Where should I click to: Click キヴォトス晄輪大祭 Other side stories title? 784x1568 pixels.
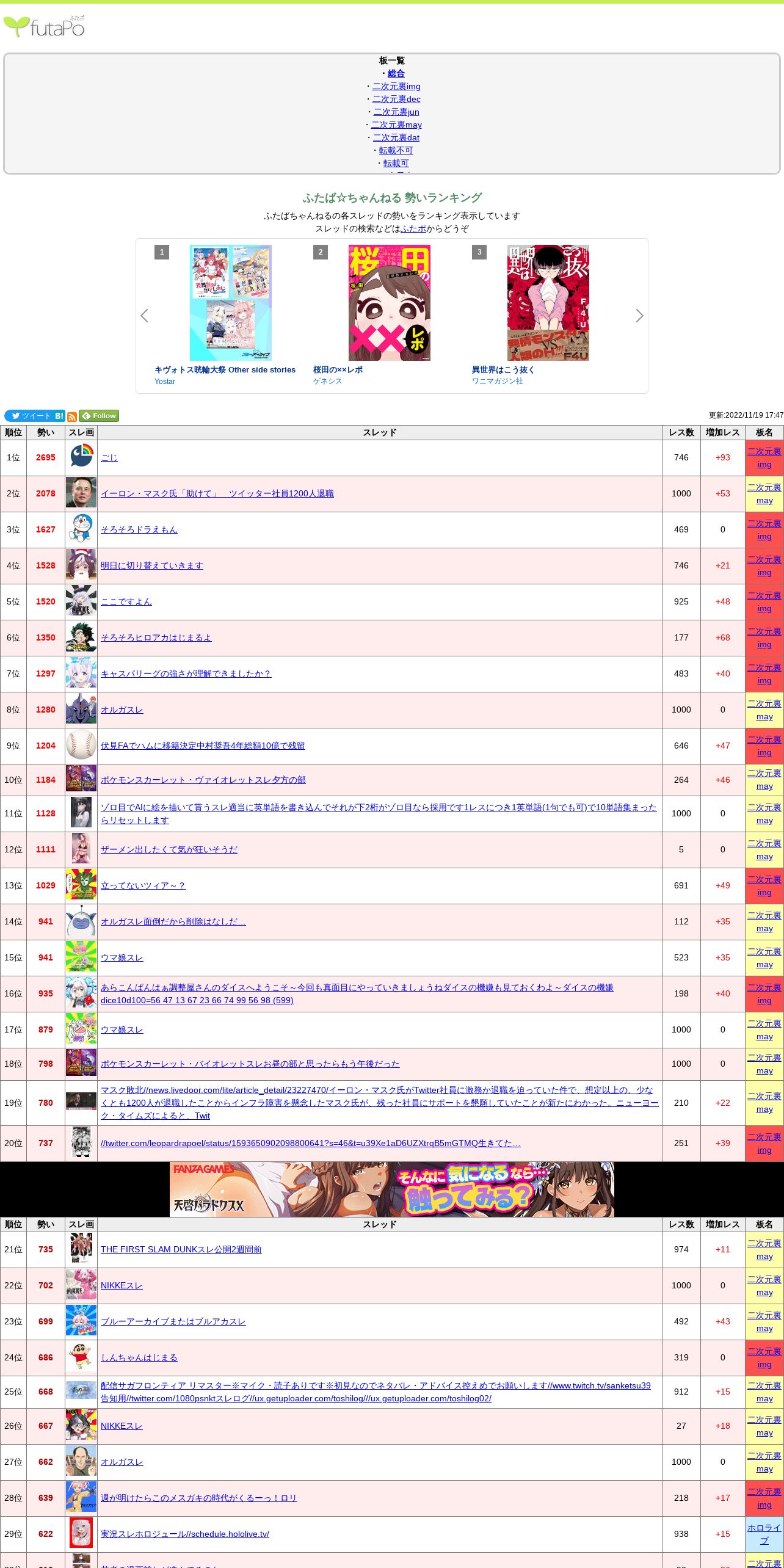(225, 369)
